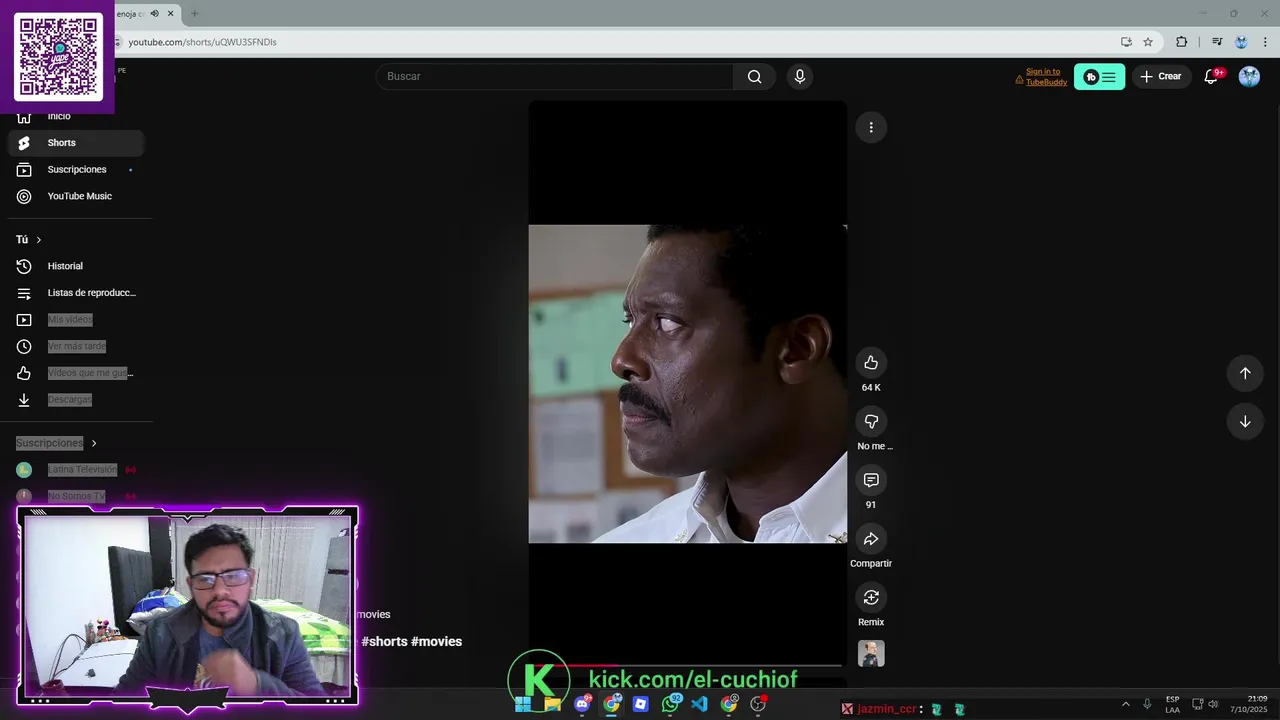The image size is (1280, 720).
Task: Open the Chrome extensions puzzle icon
Action: point(1181,42)
